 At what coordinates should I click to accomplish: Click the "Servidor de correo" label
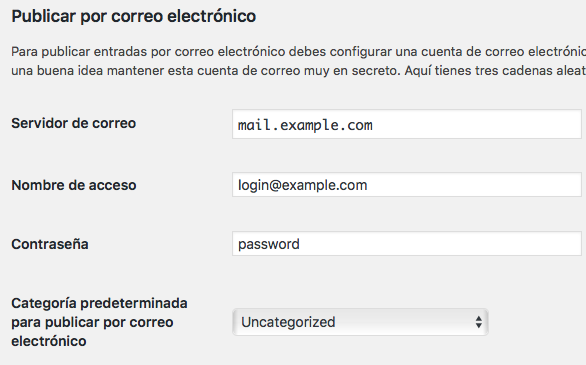(x=74, y=123)
